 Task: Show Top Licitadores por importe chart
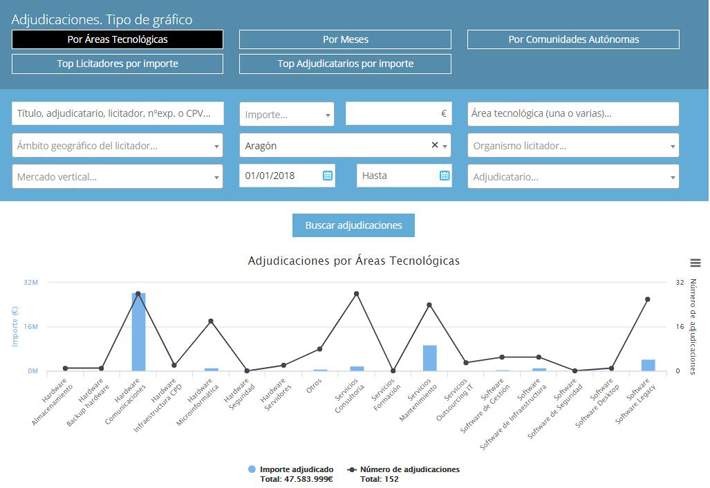coord(117,64)
